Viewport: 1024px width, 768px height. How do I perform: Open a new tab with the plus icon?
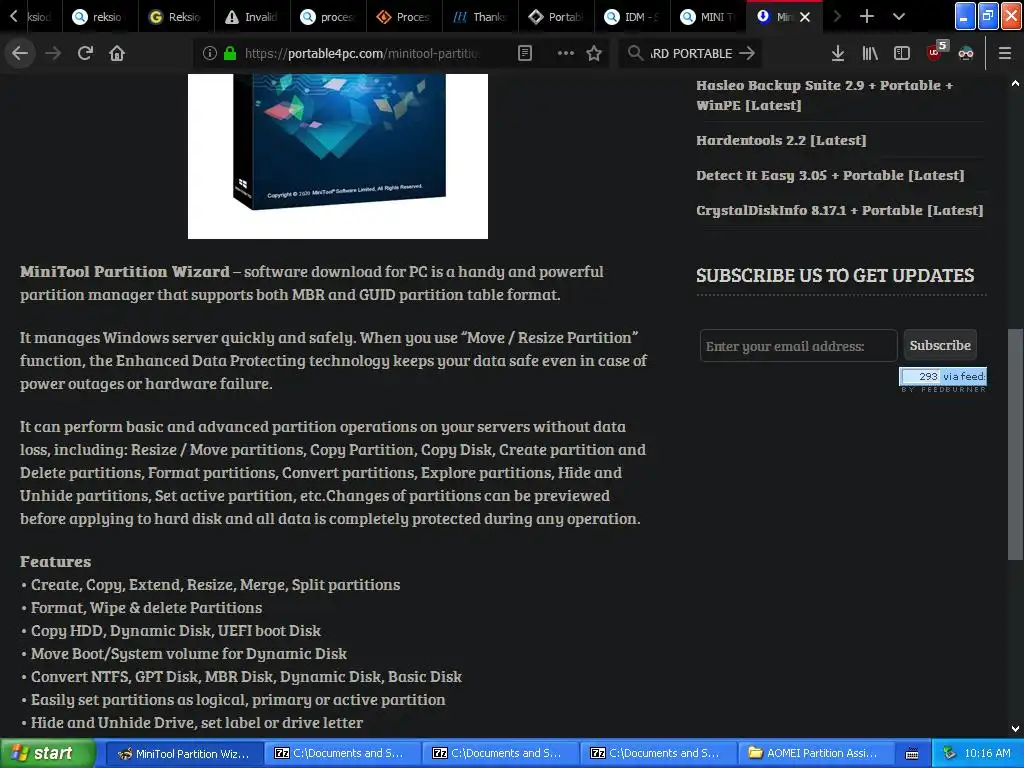[867, 16]
